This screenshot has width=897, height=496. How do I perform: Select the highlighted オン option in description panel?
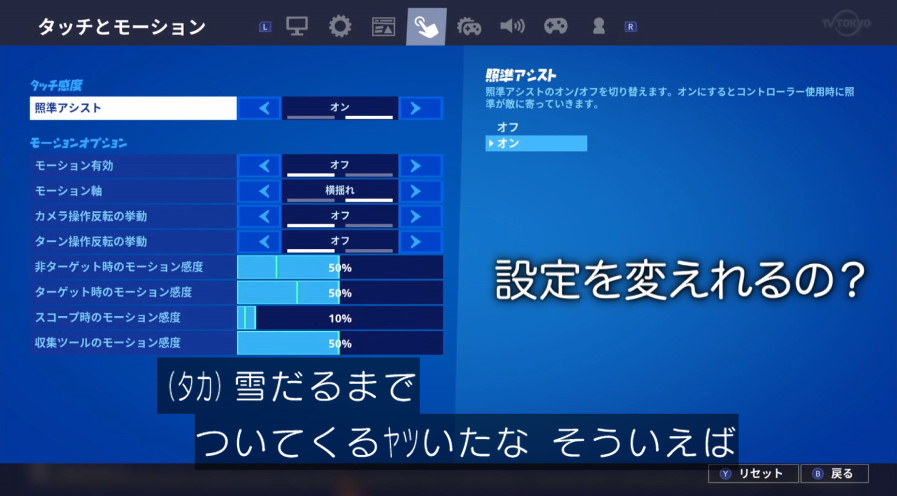[x=536, y=144]
